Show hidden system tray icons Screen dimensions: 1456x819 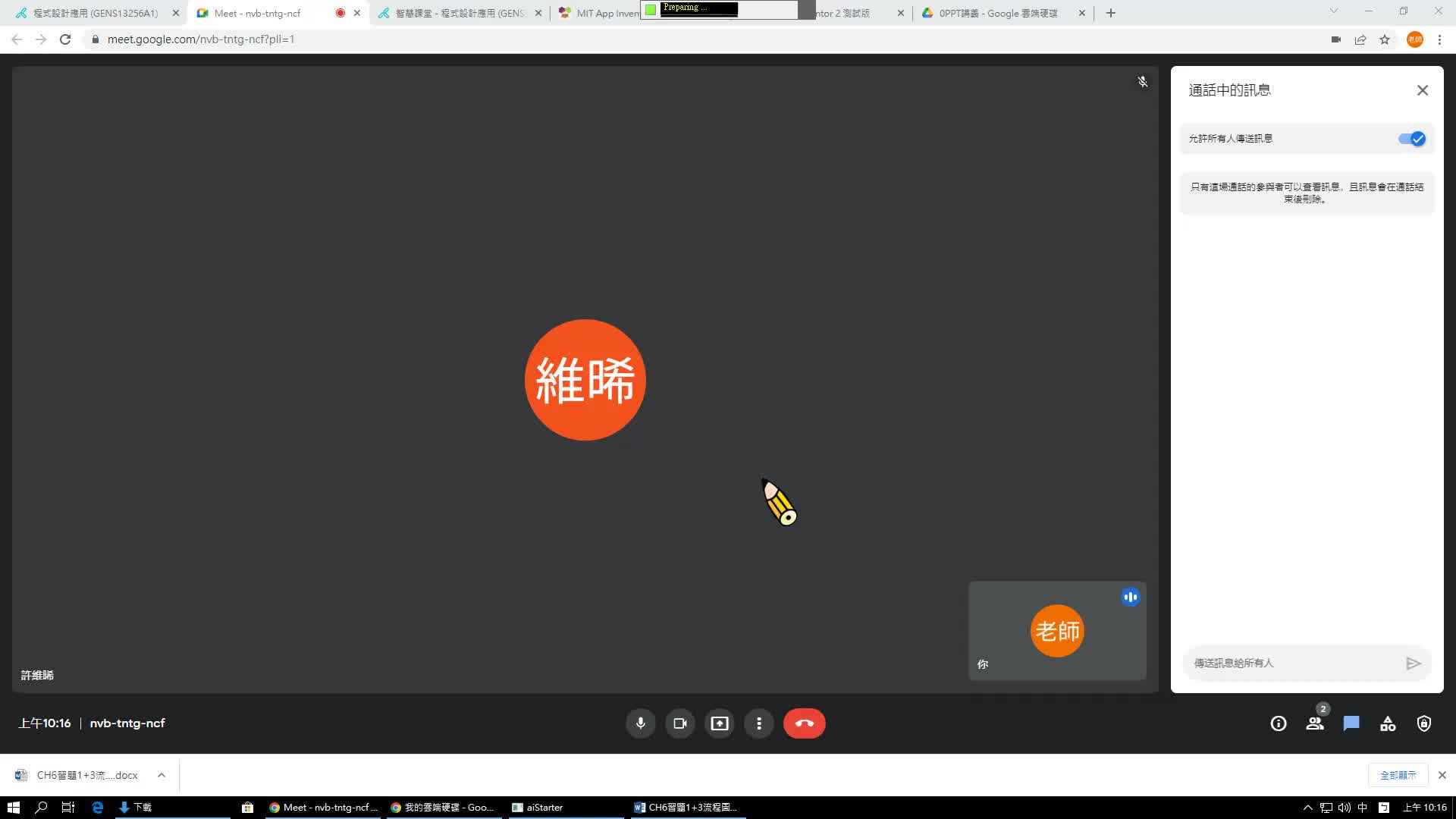1307,808
